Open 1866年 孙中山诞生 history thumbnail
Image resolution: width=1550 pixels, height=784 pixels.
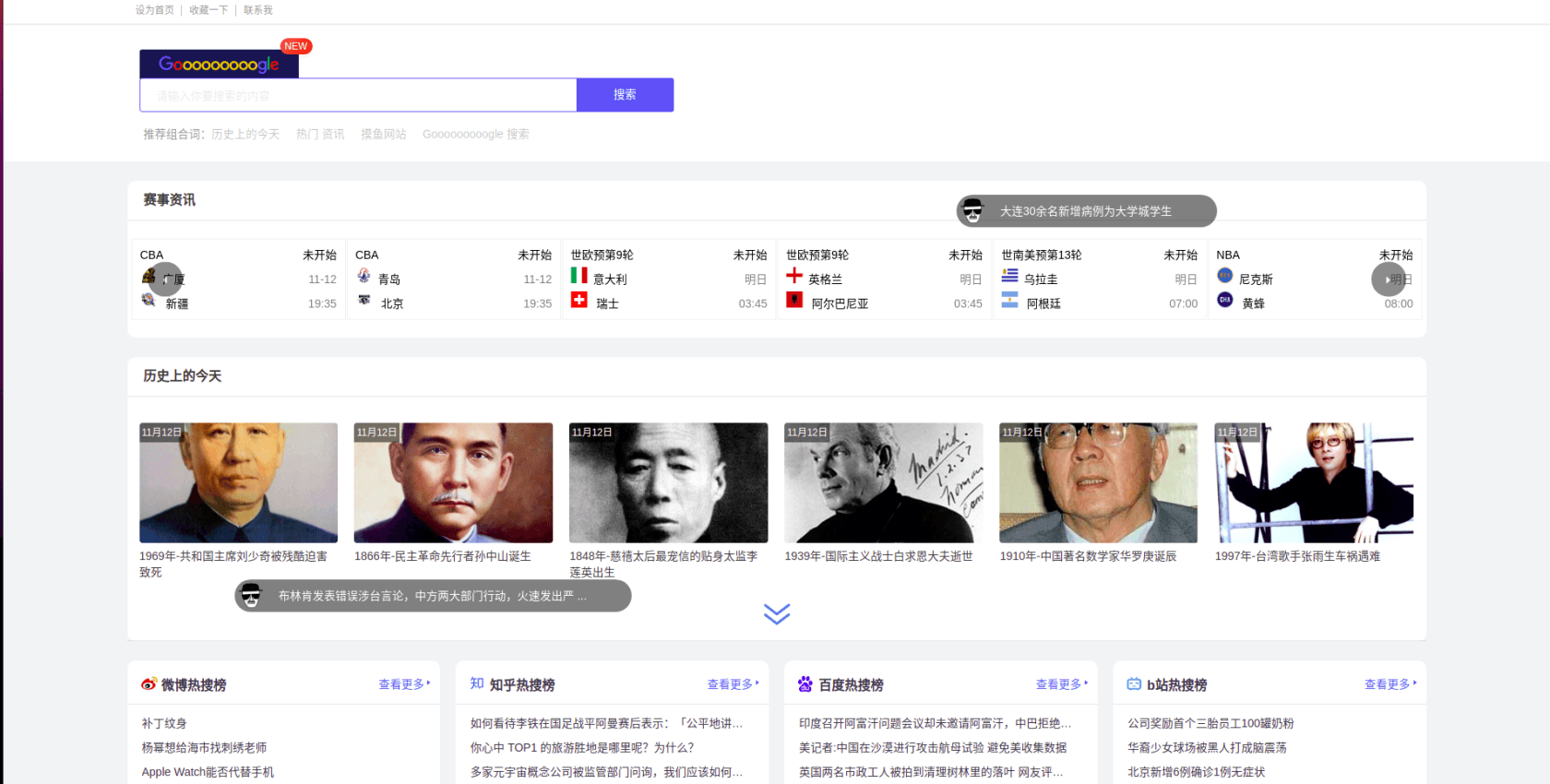pyautogui.click(x=453, y=482)
